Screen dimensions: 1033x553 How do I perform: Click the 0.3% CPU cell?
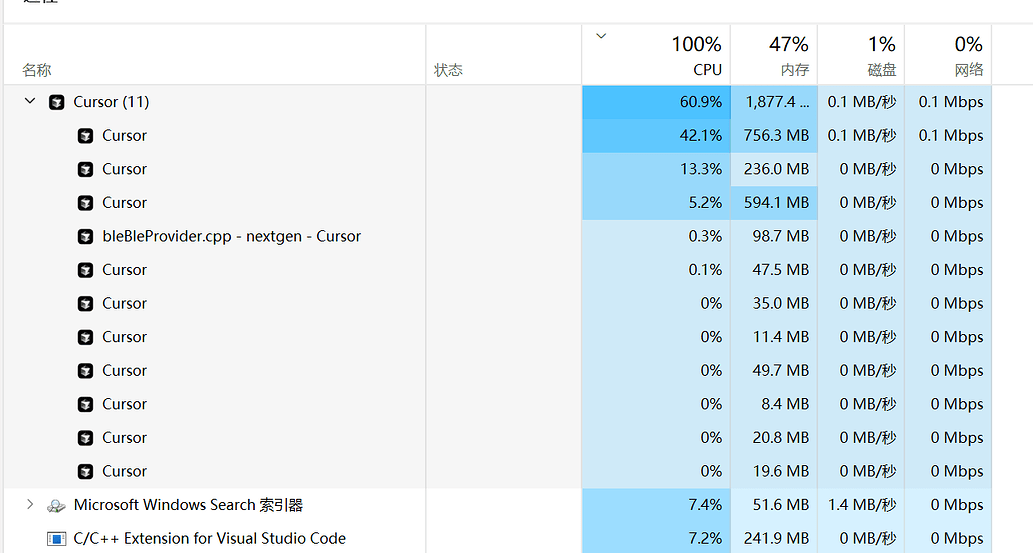point(656,237)
